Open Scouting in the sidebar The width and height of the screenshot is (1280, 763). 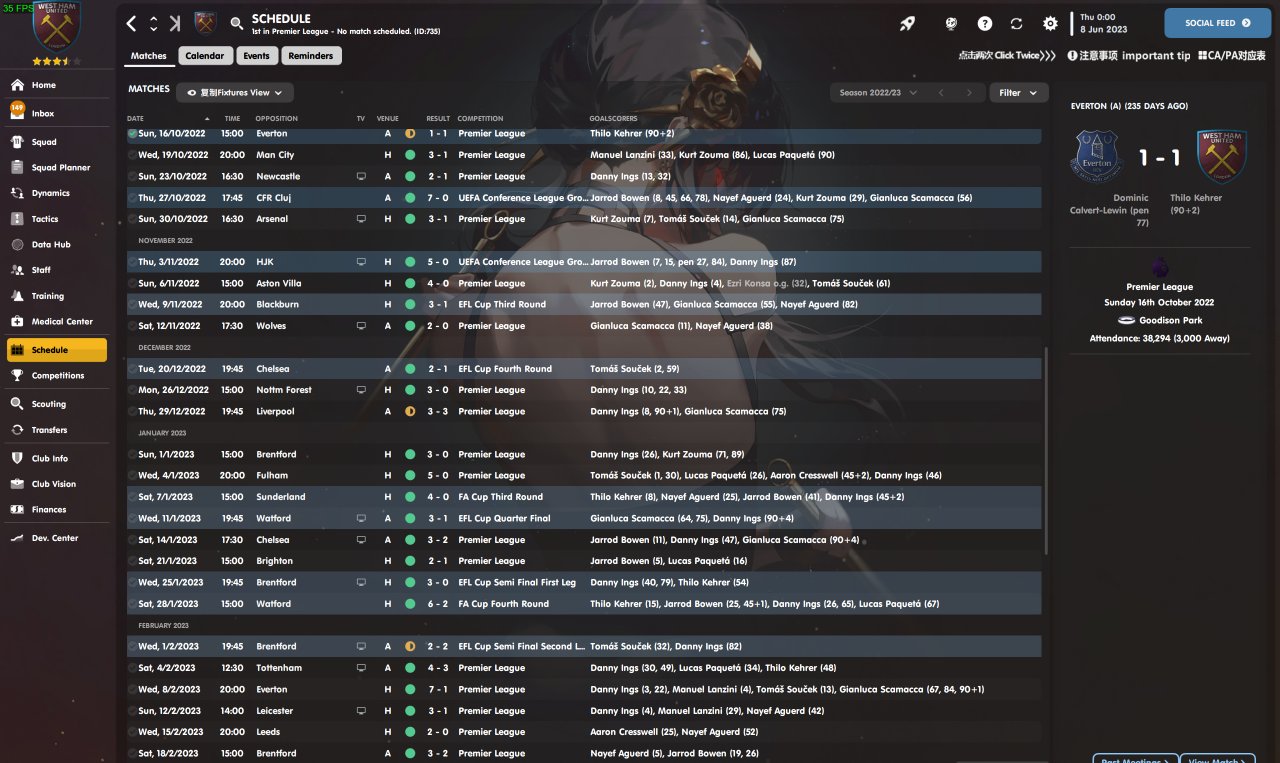59,404
